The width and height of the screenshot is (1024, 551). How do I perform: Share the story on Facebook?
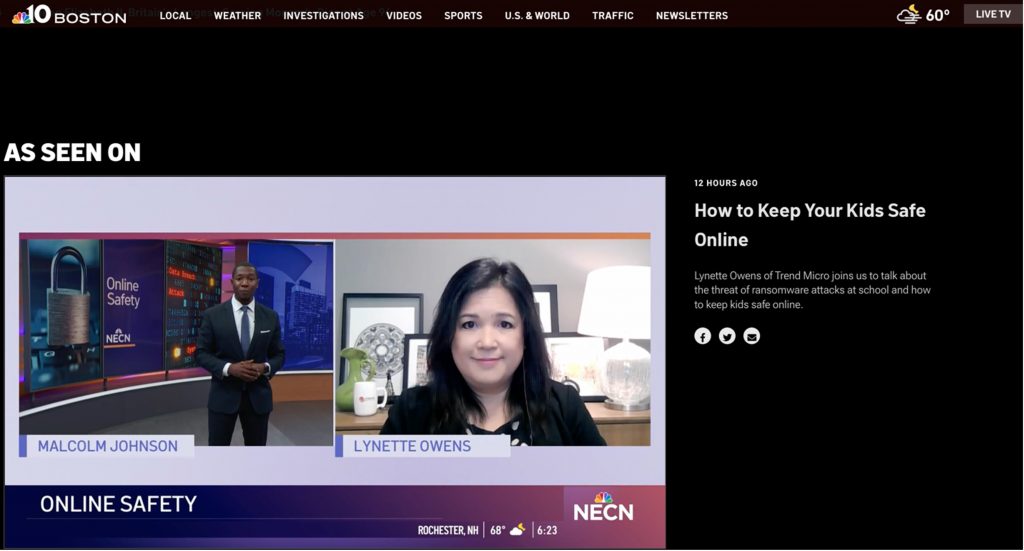(x=703, y=336)
